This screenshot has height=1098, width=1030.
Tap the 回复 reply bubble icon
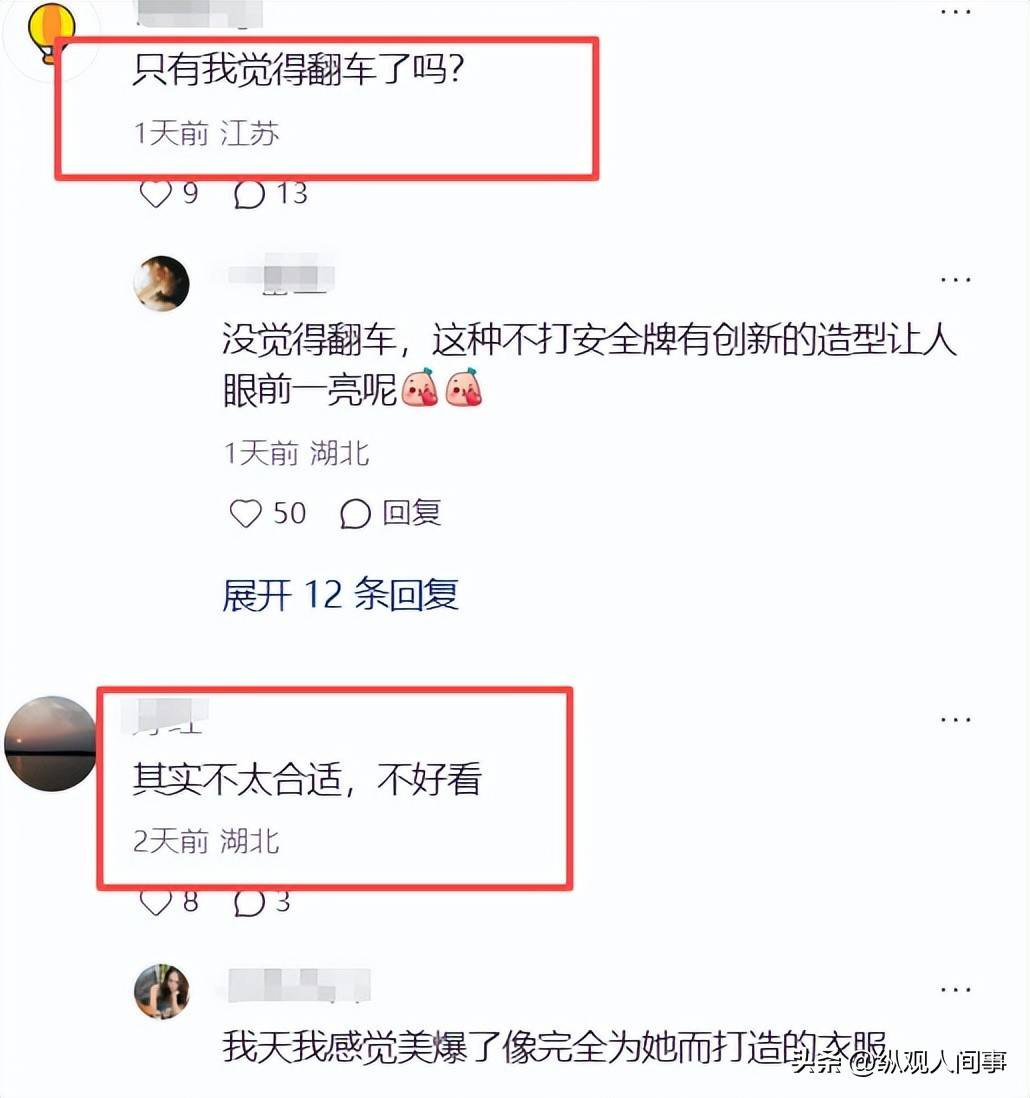[355, 513]
